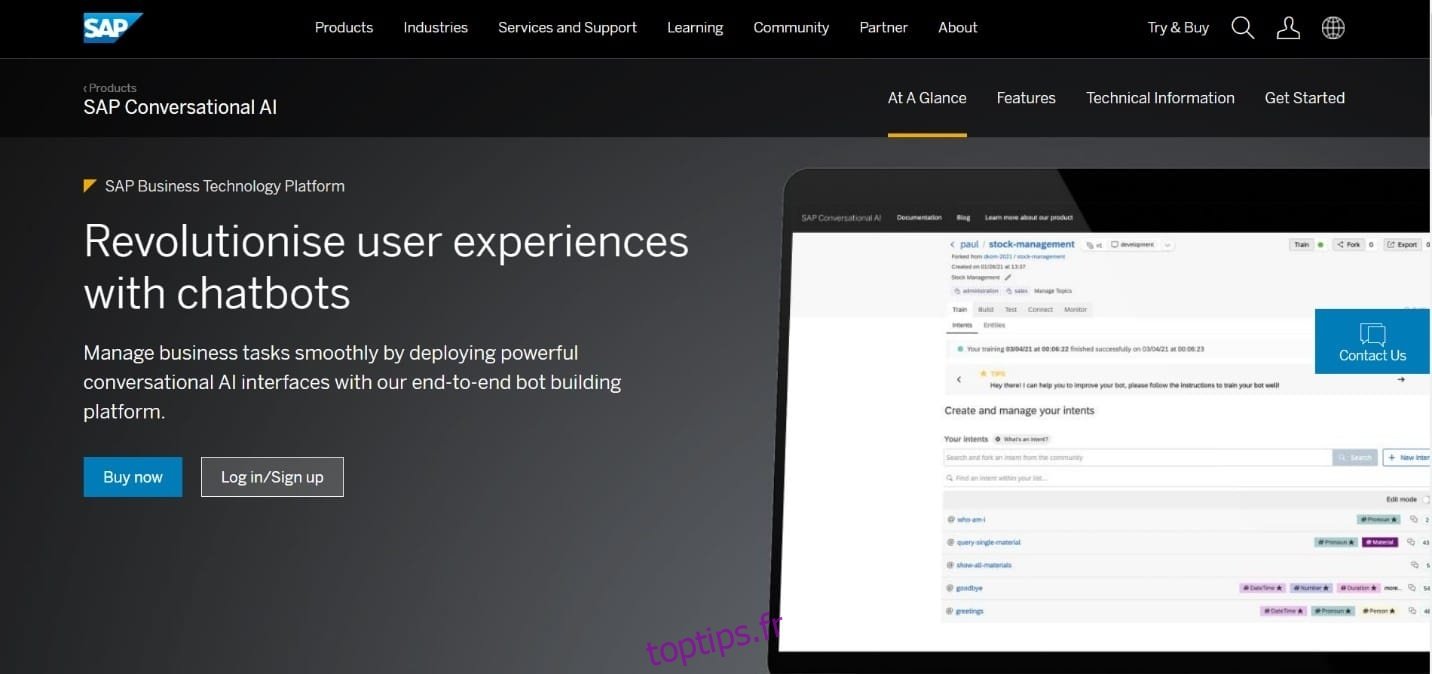Expand the Services and Support menu

point(567,28)
